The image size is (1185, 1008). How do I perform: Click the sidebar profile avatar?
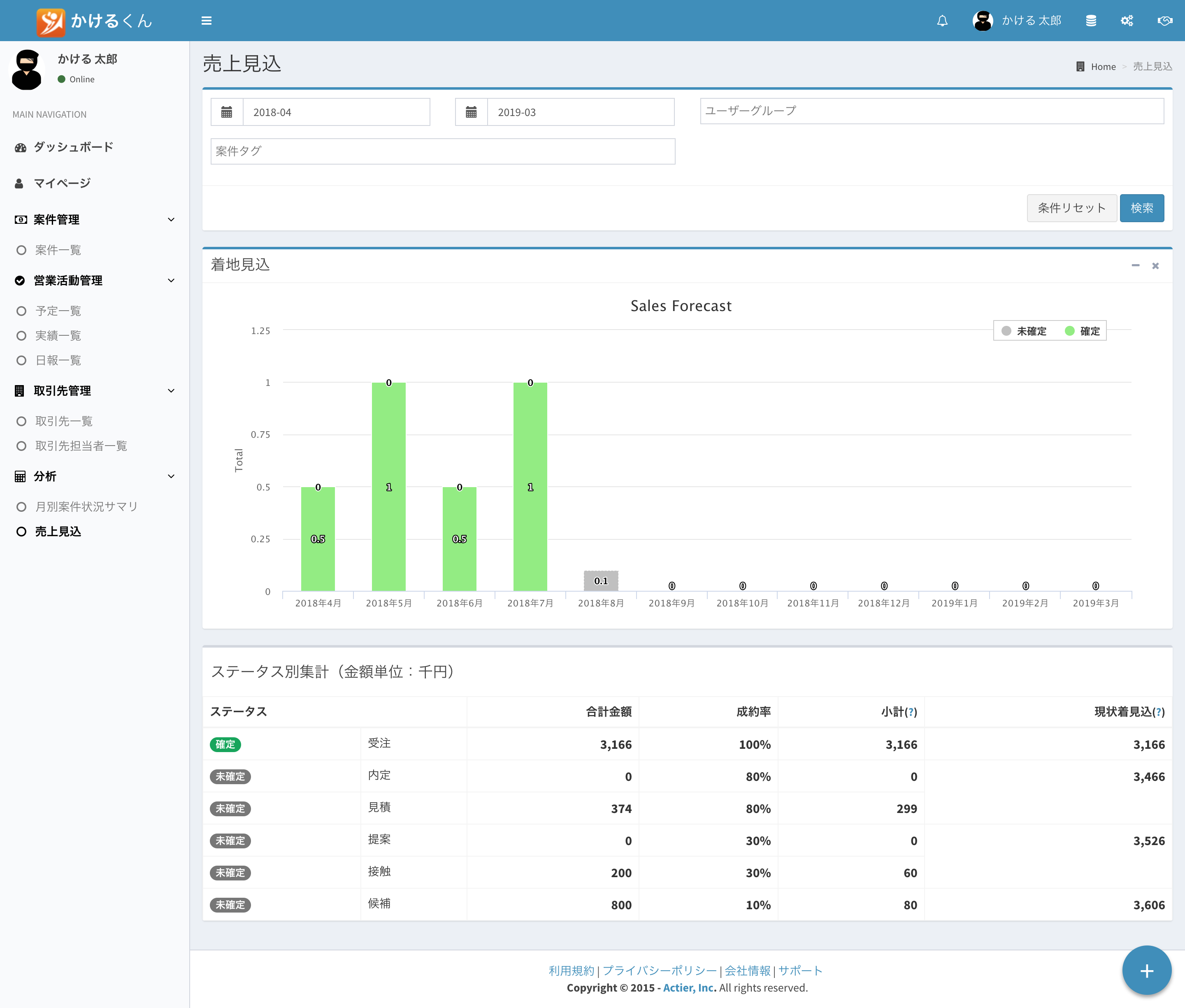pyautogui.click(x=26, y=69)
